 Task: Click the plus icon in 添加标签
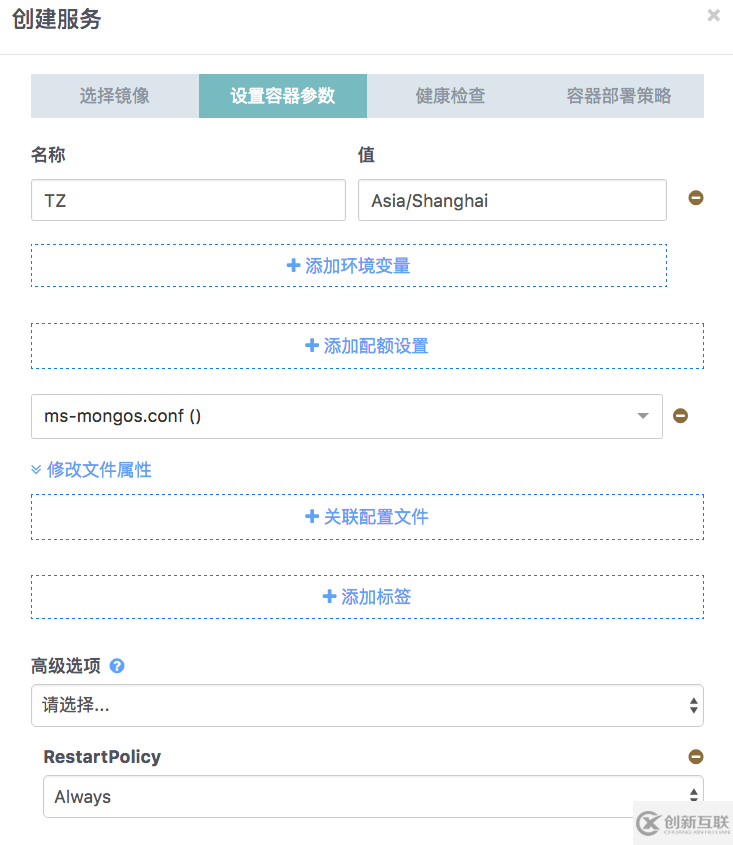[x=329, y=597]
